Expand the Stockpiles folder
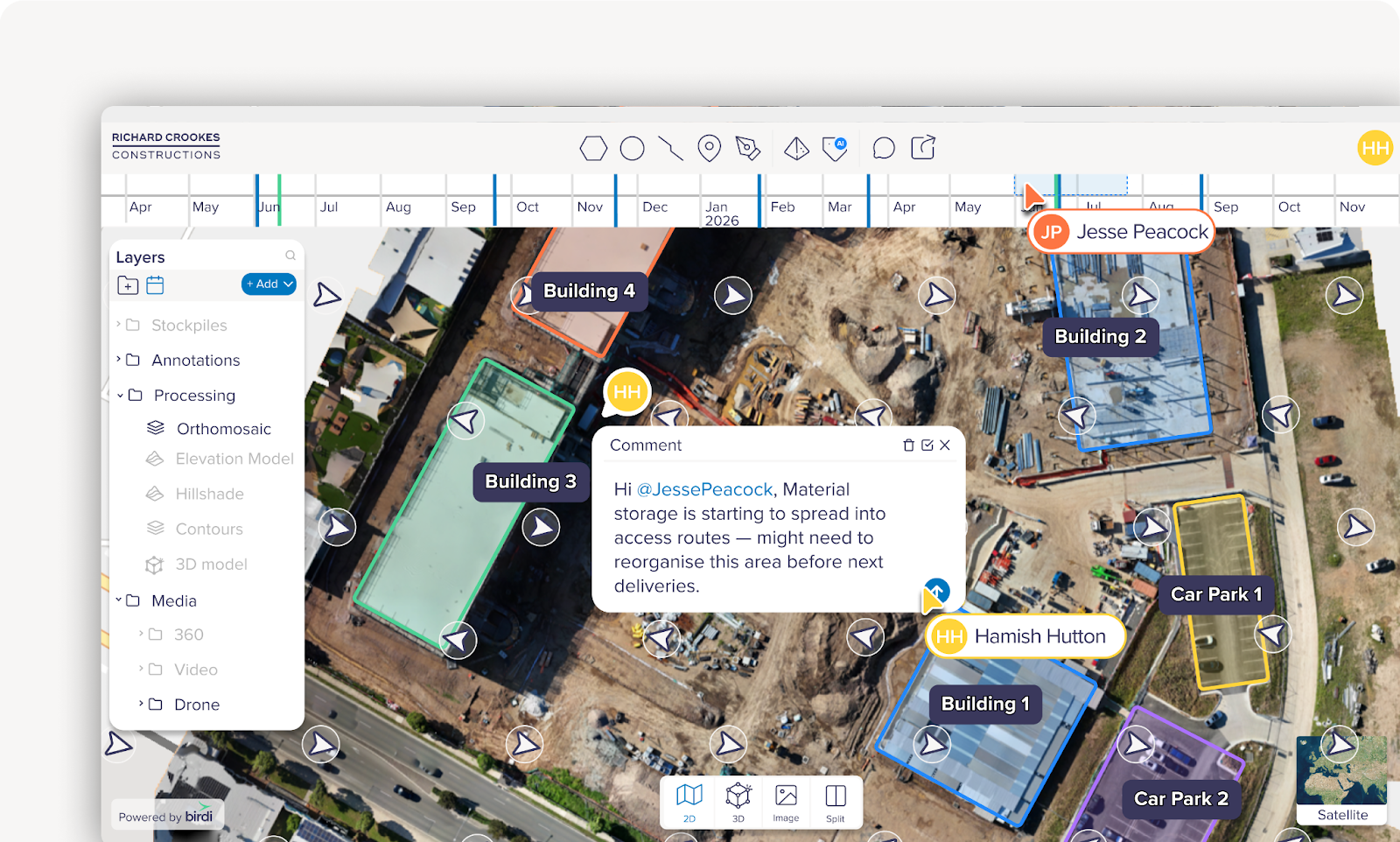The image size is (1400, 842). pos(119,325)
